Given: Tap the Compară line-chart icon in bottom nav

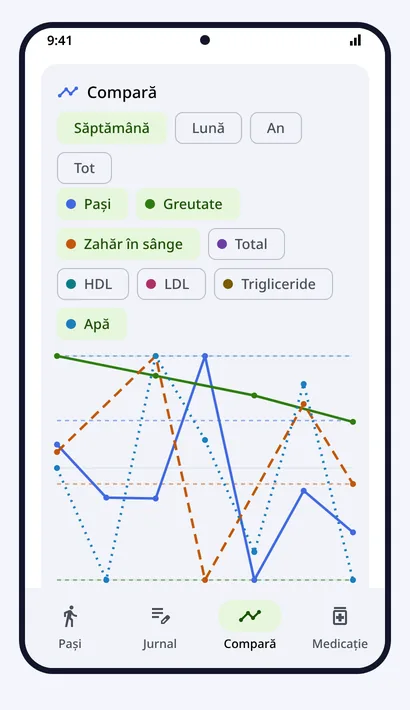Looking at the screenshot, I should pos(250,616).
